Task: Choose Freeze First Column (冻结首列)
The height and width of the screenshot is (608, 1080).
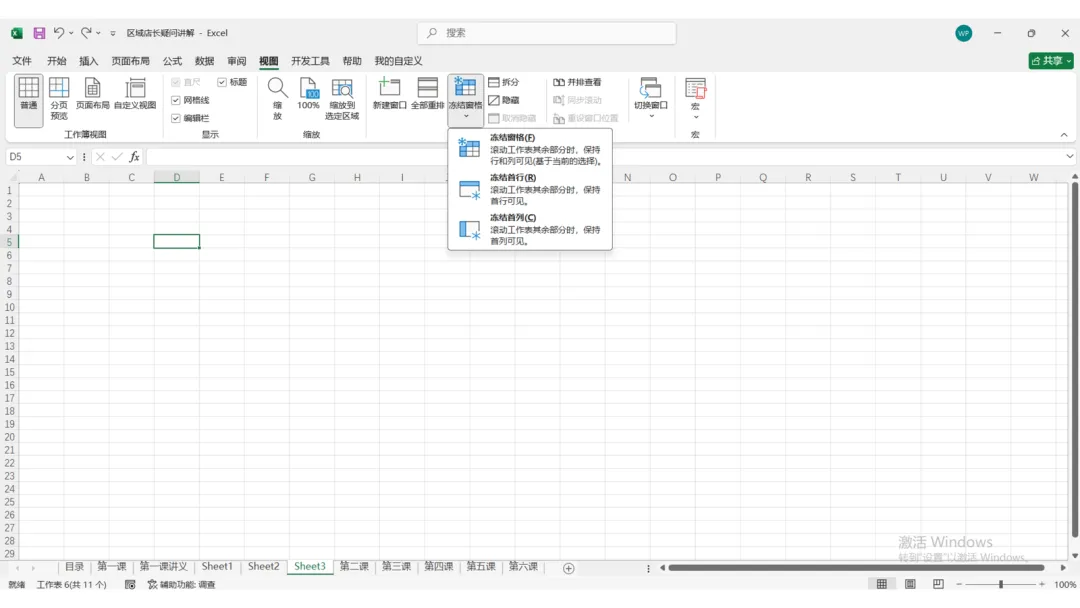Action: (530, 229)
